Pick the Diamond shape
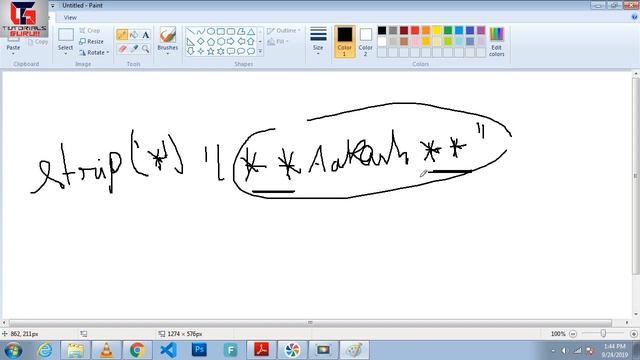Image resolution: width=640 pixels, height=360 pixels. point(200,41)
